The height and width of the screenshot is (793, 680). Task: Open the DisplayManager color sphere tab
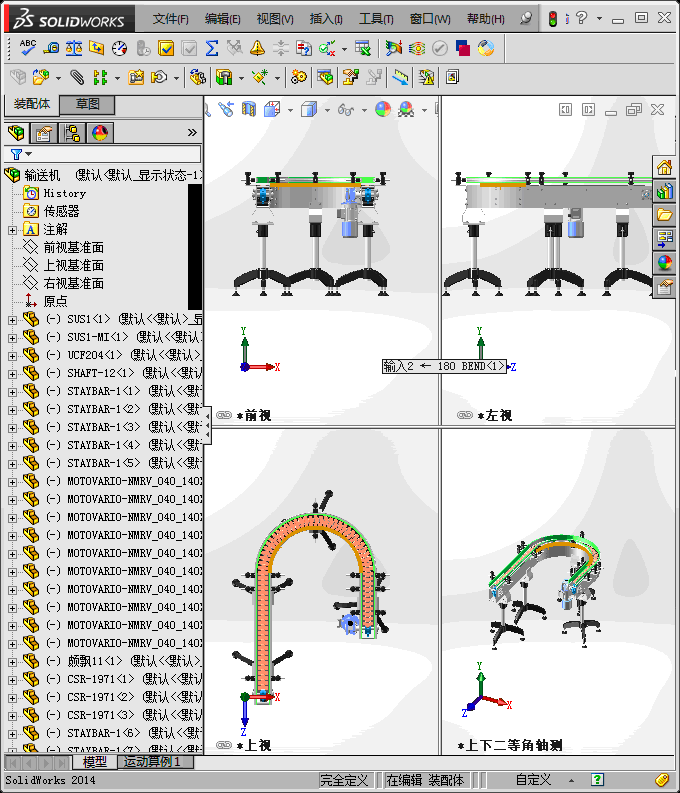click(x=100, y=133)
